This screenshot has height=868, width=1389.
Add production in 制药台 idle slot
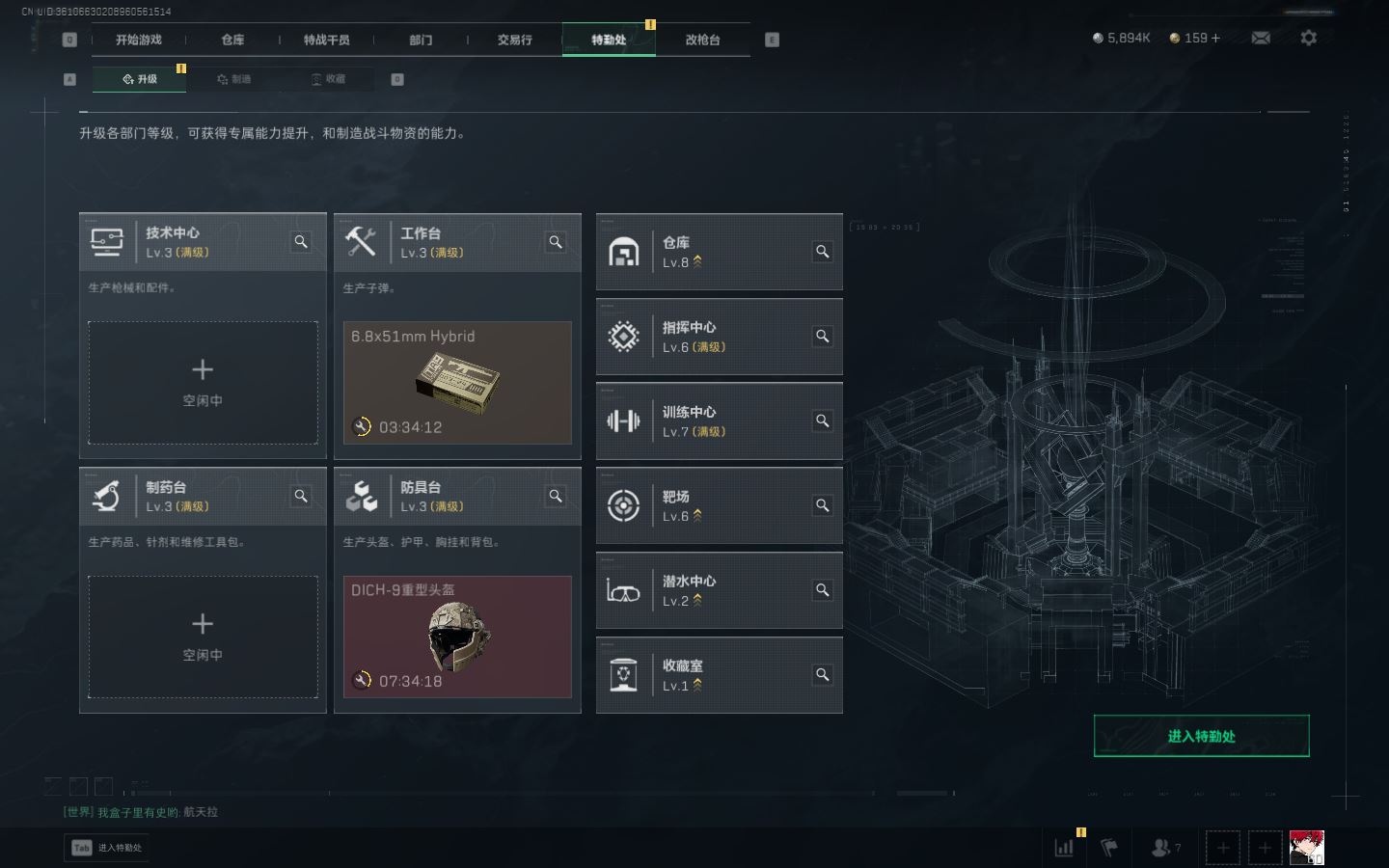(x=203, y=637)
